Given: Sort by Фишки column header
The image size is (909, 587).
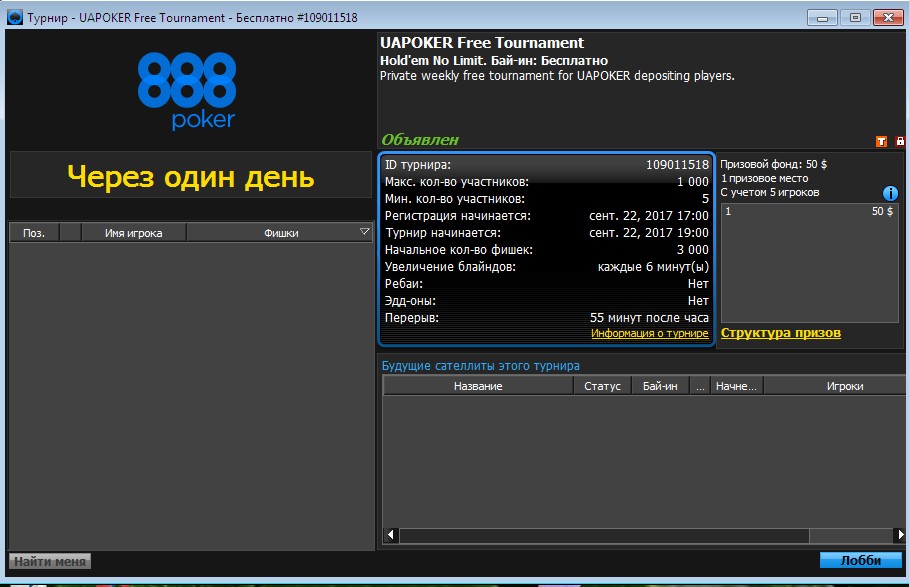Looking at the screenshot, I should [x=280, y=232].
